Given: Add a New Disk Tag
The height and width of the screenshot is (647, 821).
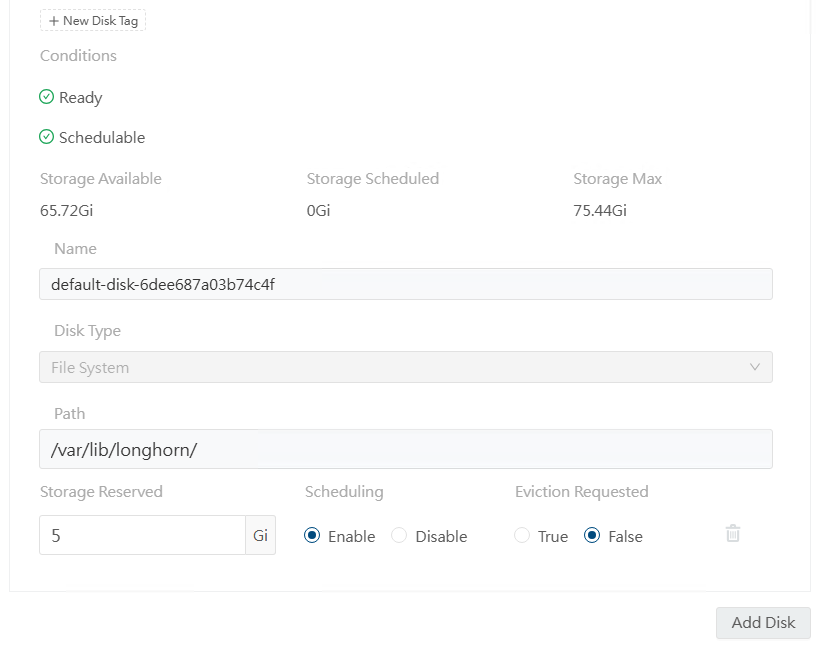Looking at the screenshot, I should 93,21.
